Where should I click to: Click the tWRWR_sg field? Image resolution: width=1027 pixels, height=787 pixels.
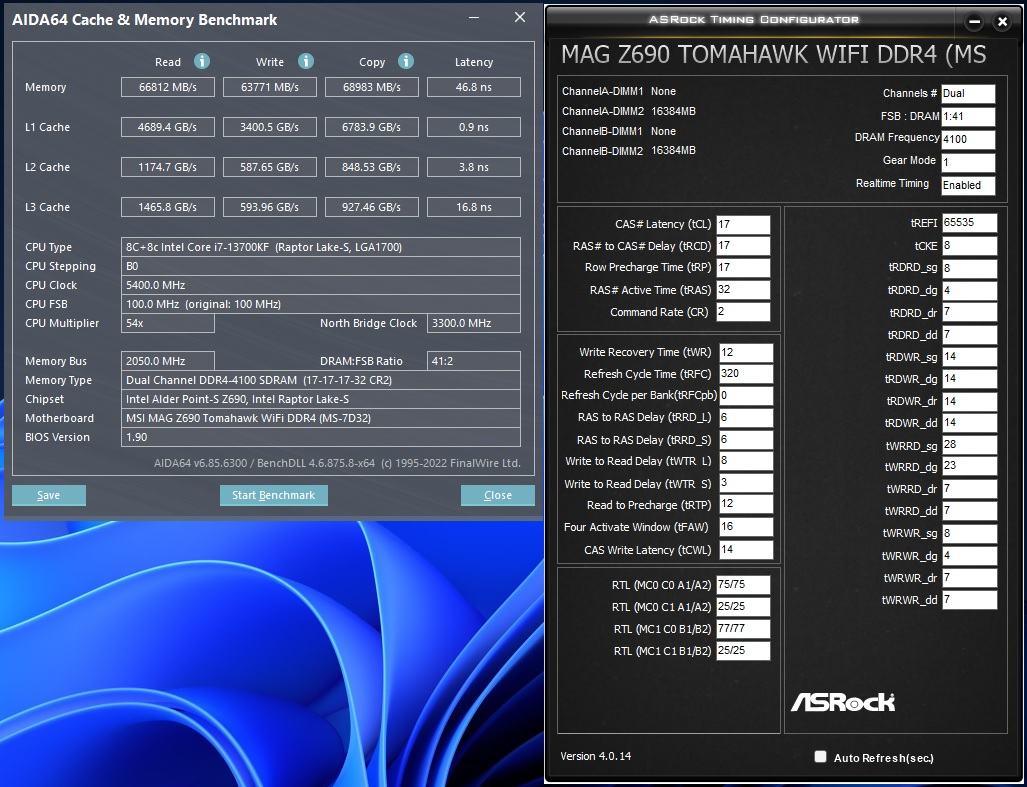pyautogui.click(x=969, y=534)
